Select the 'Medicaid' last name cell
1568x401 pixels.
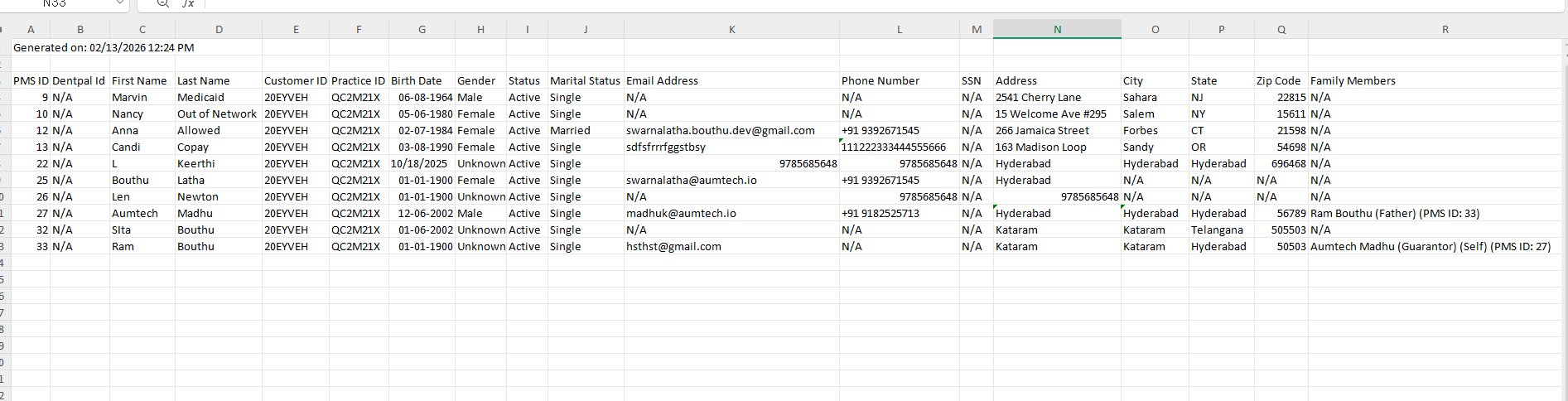click(200, 98)
